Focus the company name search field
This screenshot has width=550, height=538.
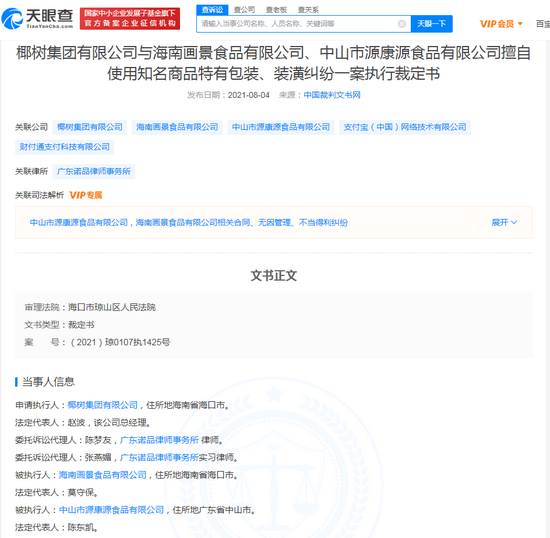pos(298,24)
